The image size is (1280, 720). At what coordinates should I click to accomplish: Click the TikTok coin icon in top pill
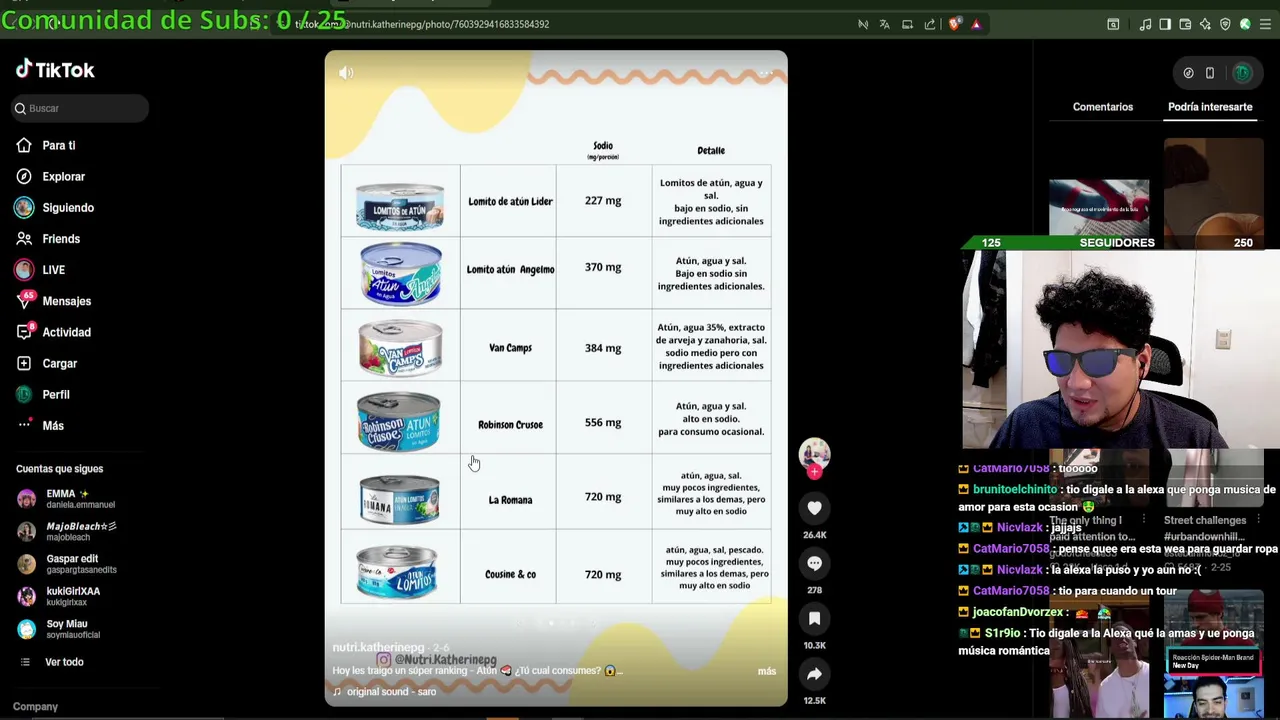click(x=1188, y=73)
